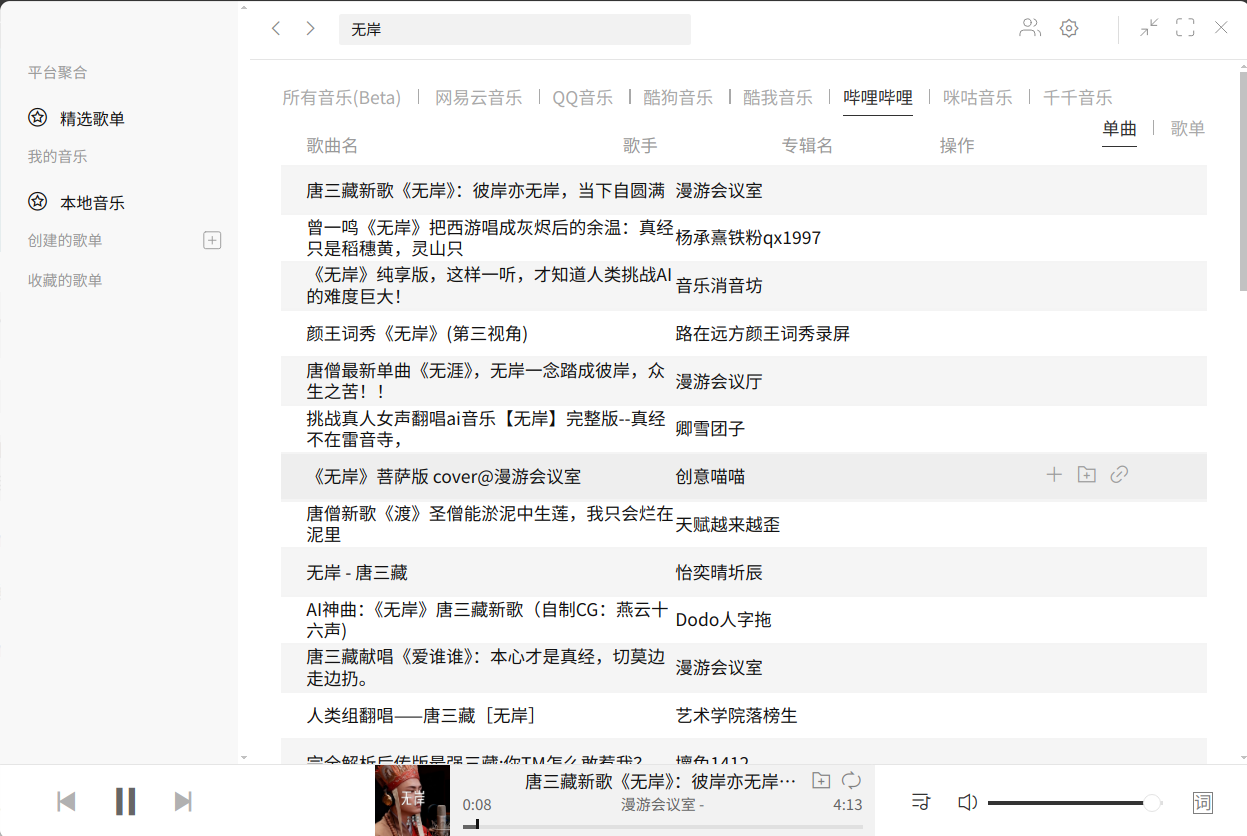Screen dimensions: 1247x836
Task: Select song 无岸 - 唐三藏
Action: coord(357,572)
